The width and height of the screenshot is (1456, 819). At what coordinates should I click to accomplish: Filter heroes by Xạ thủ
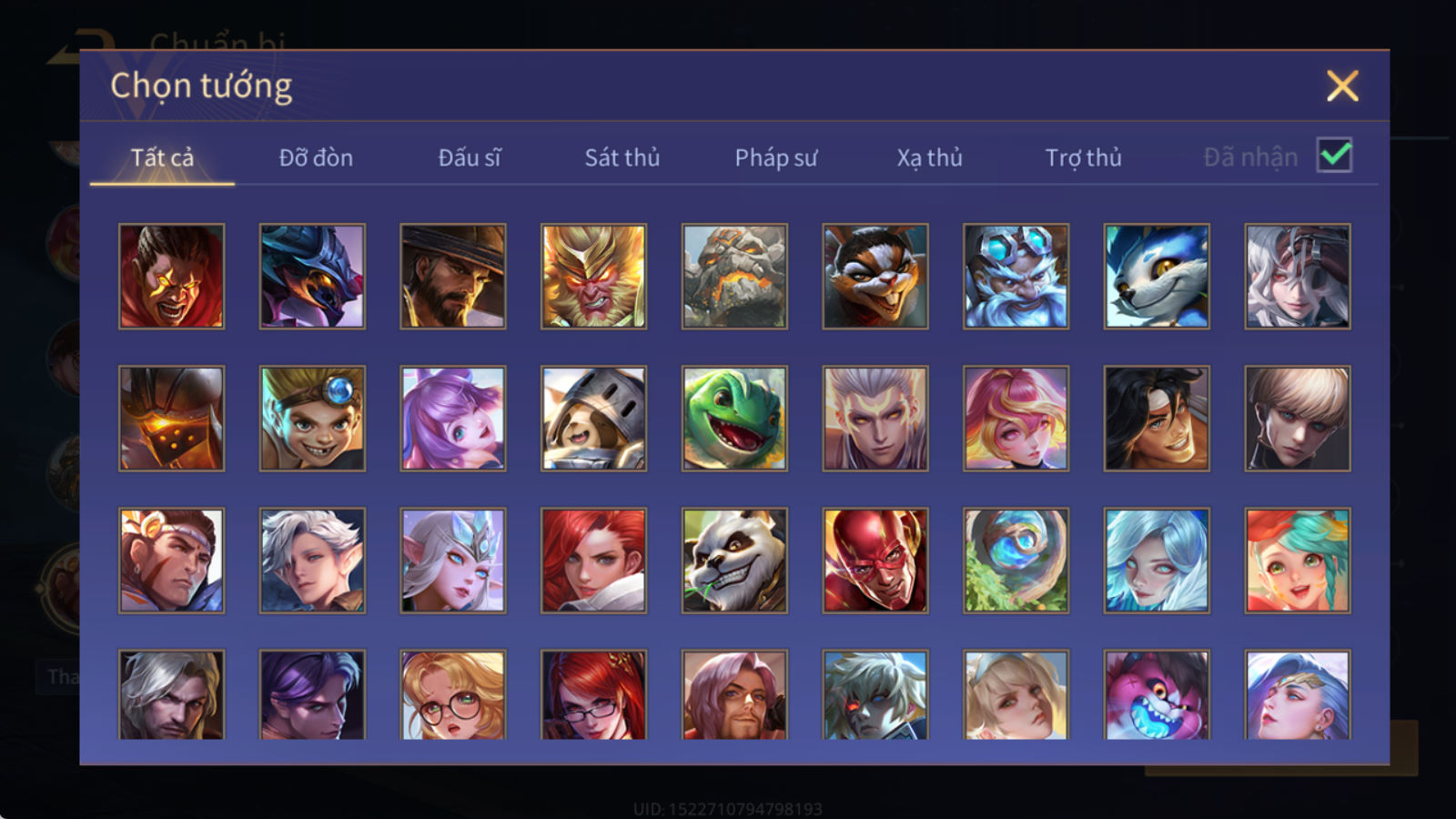929,158
